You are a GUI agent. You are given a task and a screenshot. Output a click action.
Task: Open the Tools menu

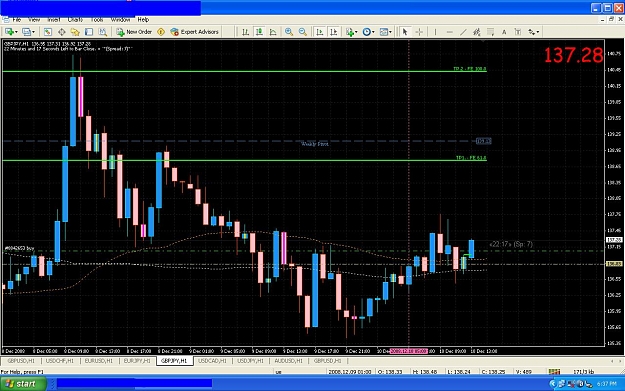(97, 19)
